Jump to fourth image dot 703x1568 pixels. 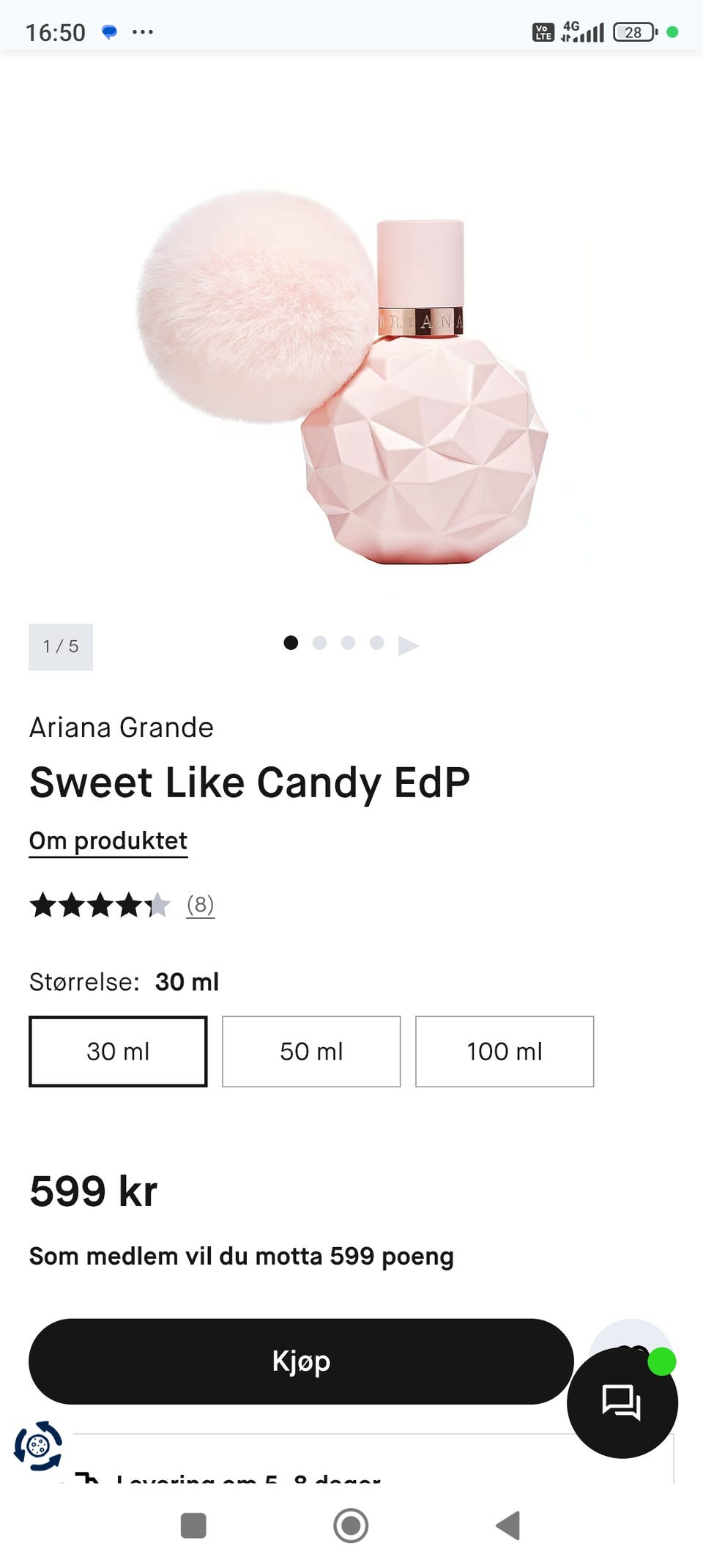(x=376, y=643)
